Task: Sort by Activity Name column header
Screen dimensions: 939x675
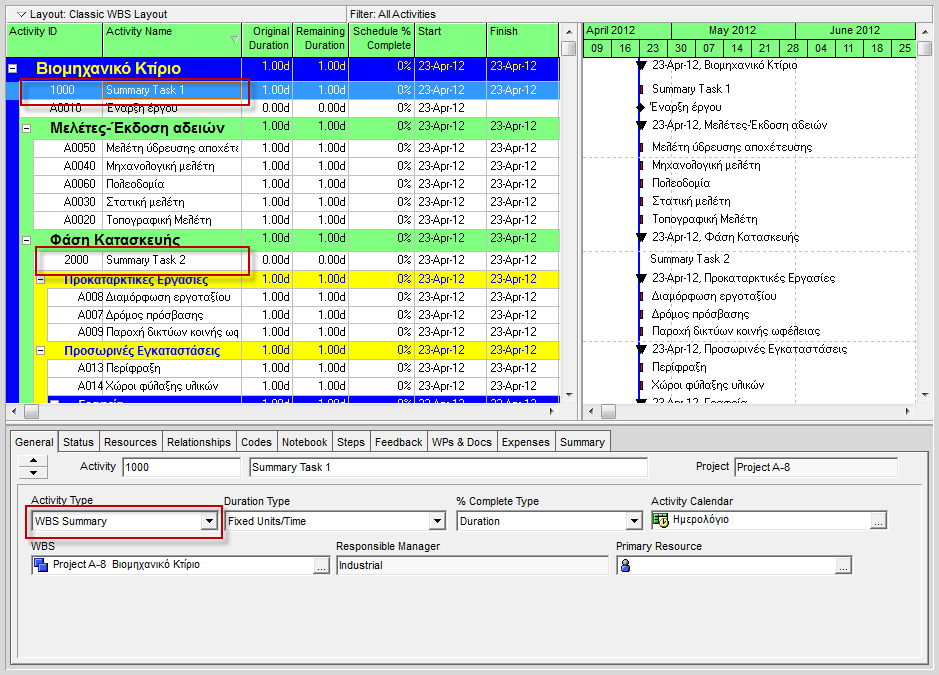Action: click(172, 40)
